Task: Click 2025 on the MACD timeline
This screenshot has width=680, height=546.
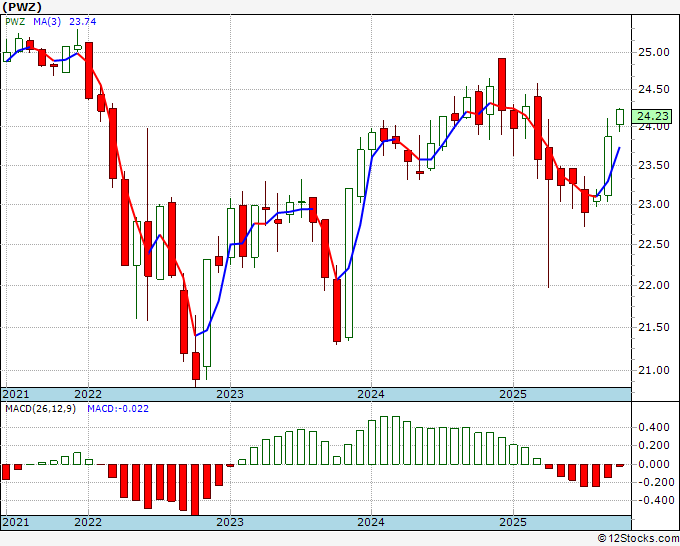Action: [513, 522]
